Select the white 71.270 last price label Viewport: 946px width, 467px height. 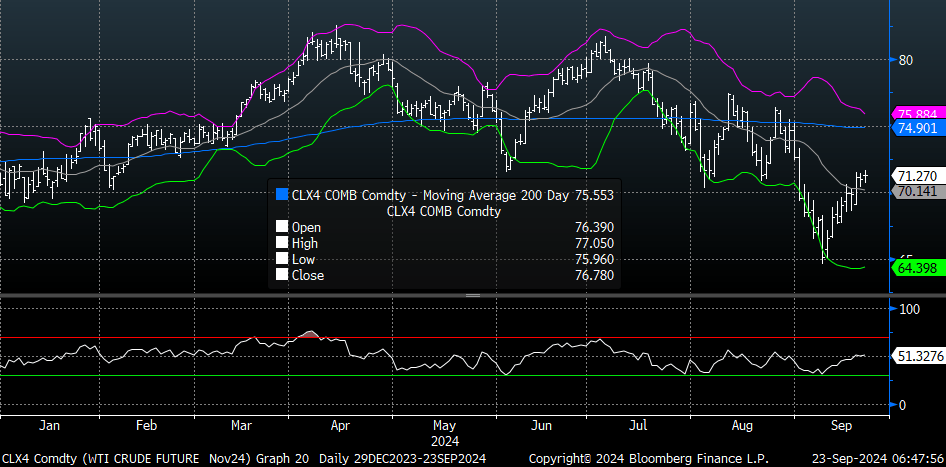point(918,176)
